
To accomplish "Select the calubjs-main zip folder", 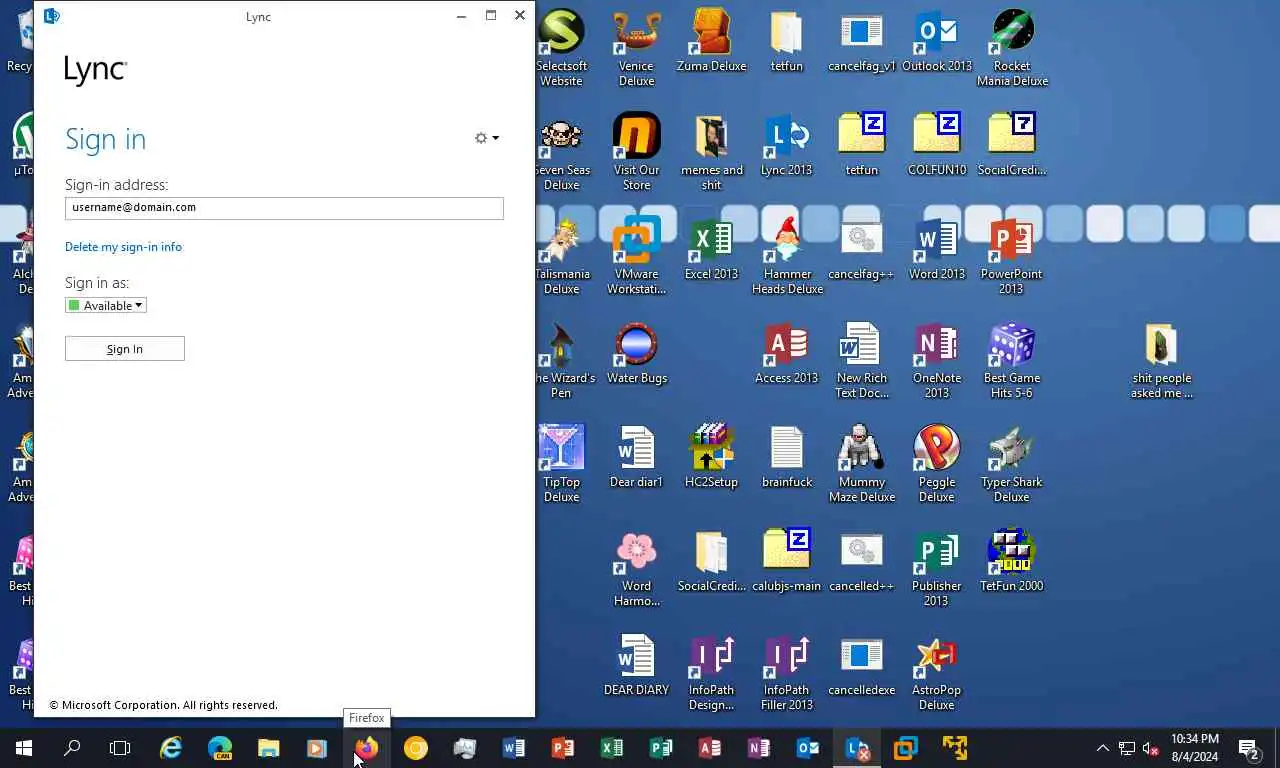I will tap(786, 561).
